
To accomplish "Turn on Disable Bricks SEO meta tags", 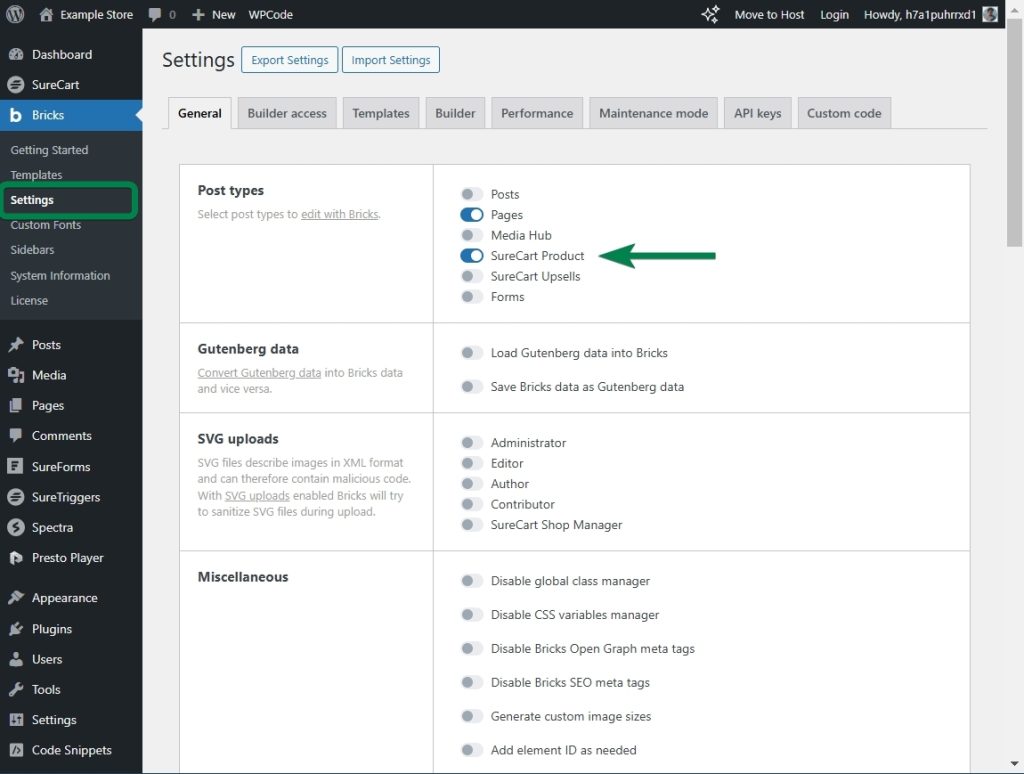I will click(x=471, y=682).
